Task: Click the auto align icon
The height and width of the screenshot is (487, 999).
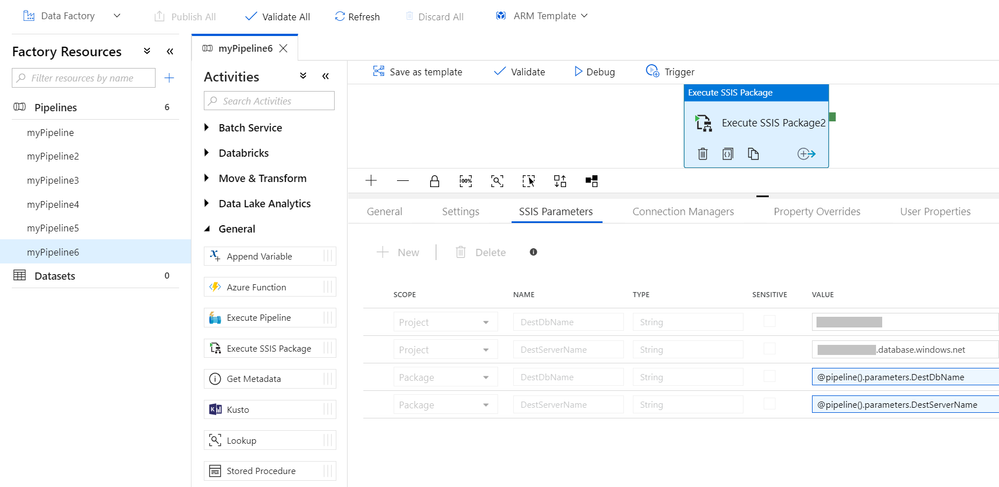Action: 560,181
